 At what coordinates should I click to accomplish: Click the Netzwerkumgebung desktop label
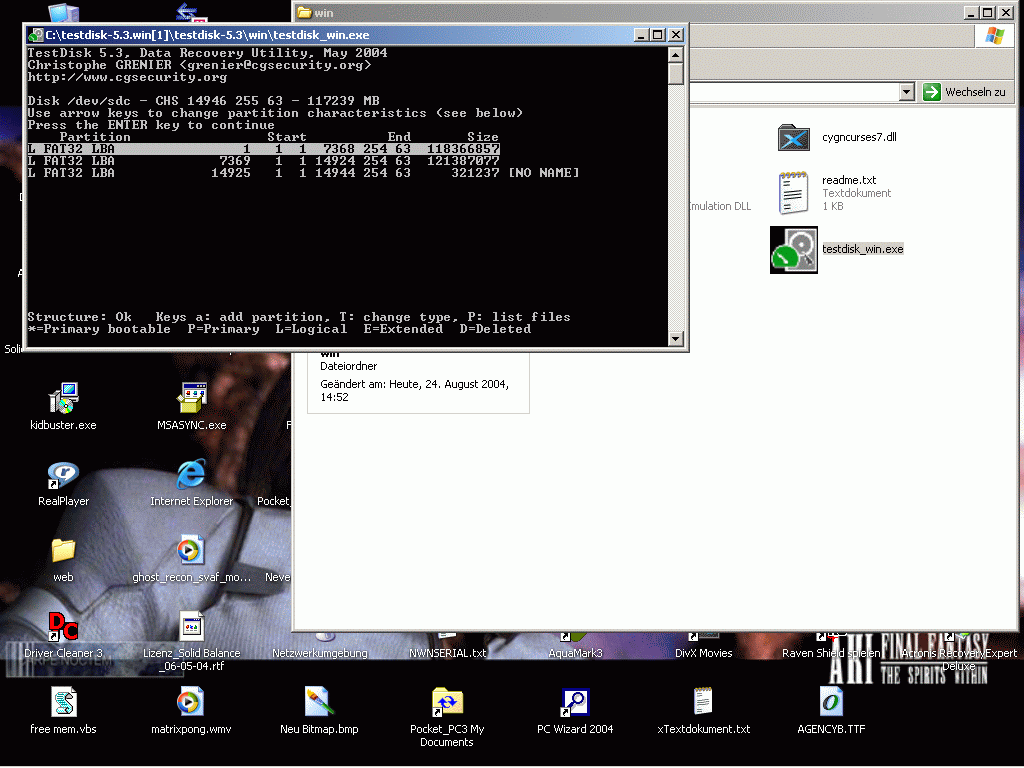[319, 653]
